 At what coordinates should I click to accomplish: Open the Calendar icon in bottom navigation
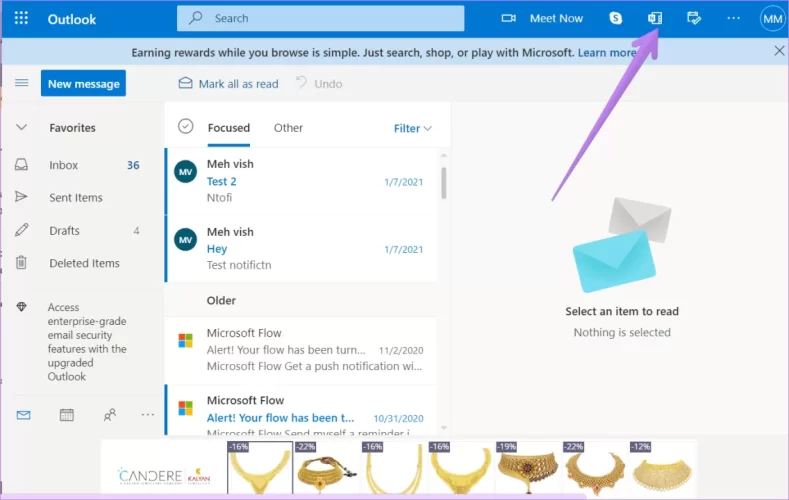point(66,414)
